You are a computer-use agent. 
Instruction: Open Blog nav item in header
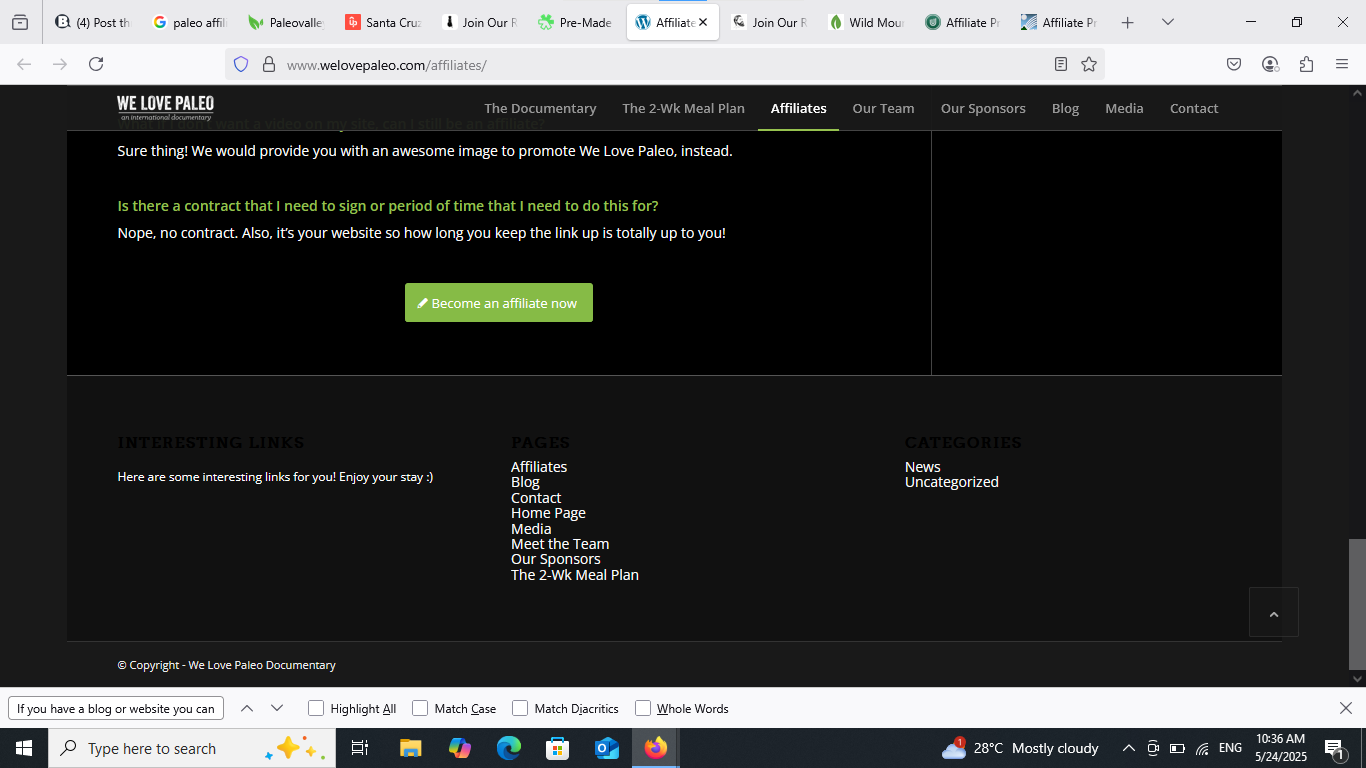[1065, 108]
